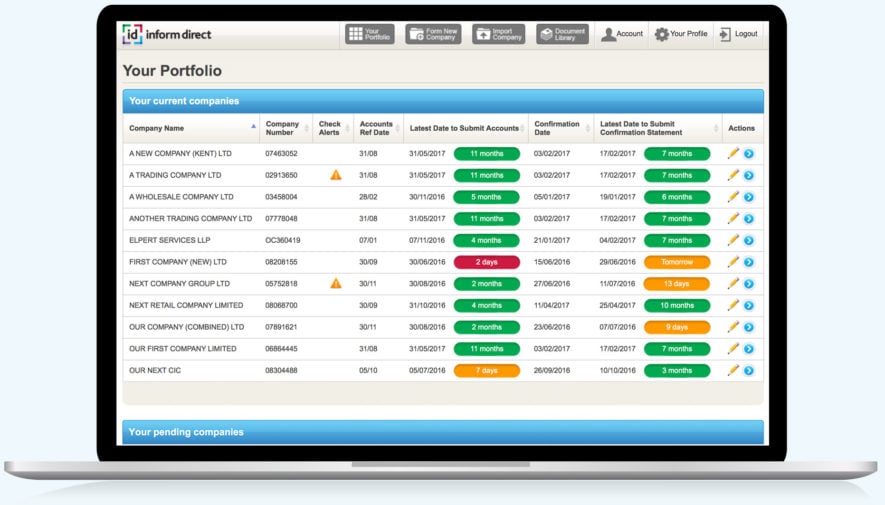Click the Import Company button
The width and height of the screenshot is (885, 505).
pos(498,34)
